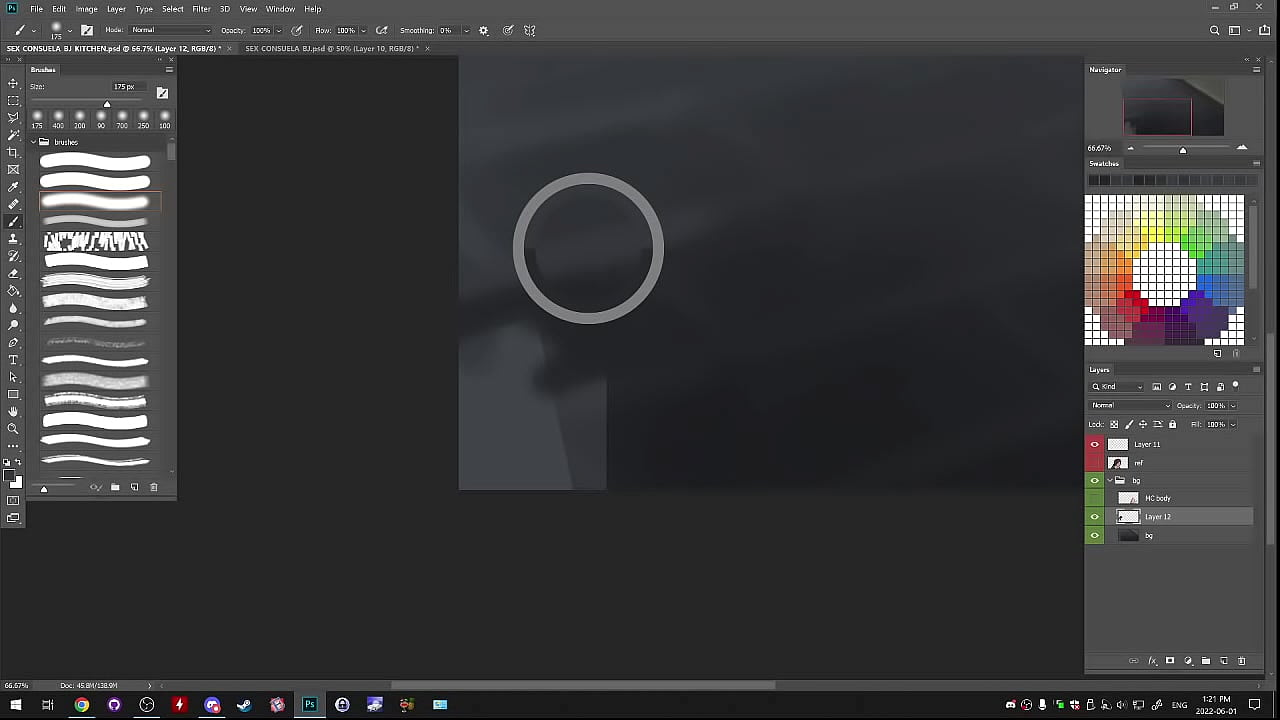Screen dimensions: 1280x720
Task: Select the Crop tool
Action: click(13, 152)
